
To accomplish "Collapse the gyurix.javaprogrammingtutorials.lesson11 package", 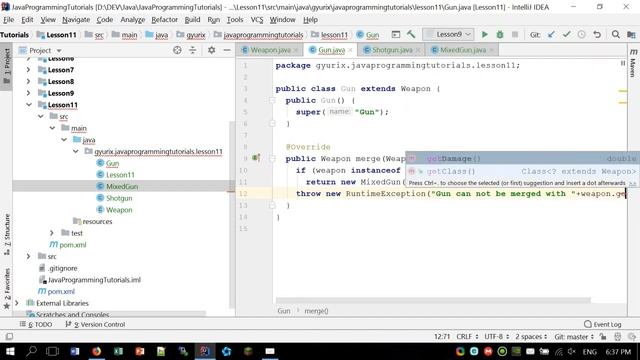I will pyautogui.click(x=76, y=151).
